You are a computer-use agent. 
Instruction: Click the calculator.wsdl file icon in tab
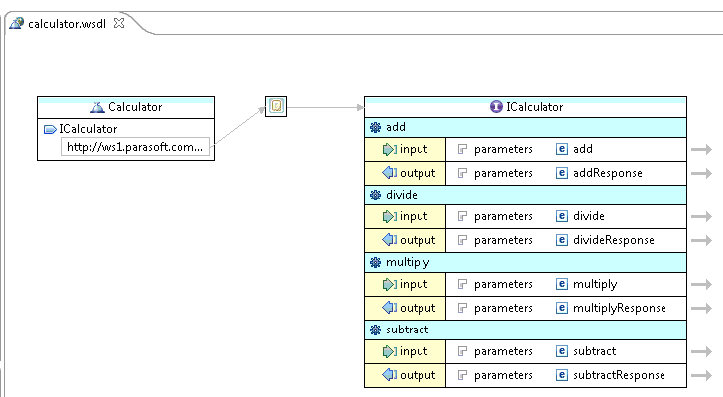tap(17, 23)
